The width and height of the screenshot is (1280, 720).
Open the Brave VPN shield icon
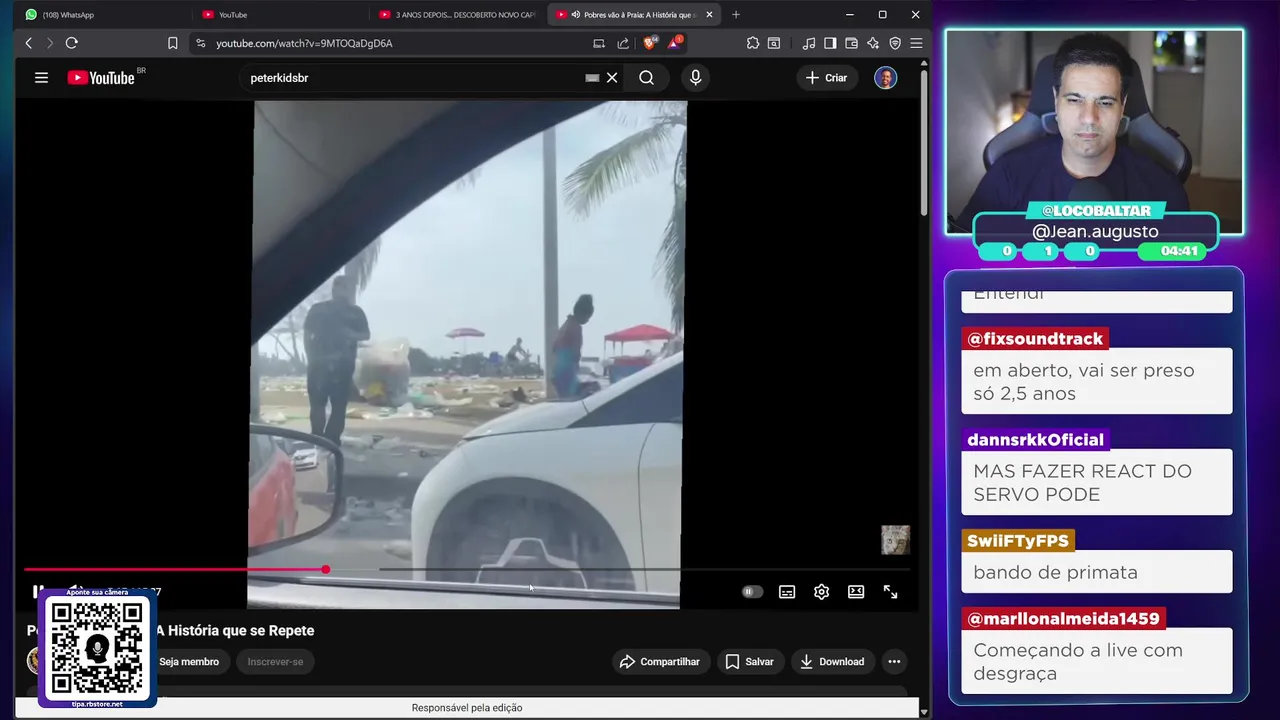click(895, 43)
